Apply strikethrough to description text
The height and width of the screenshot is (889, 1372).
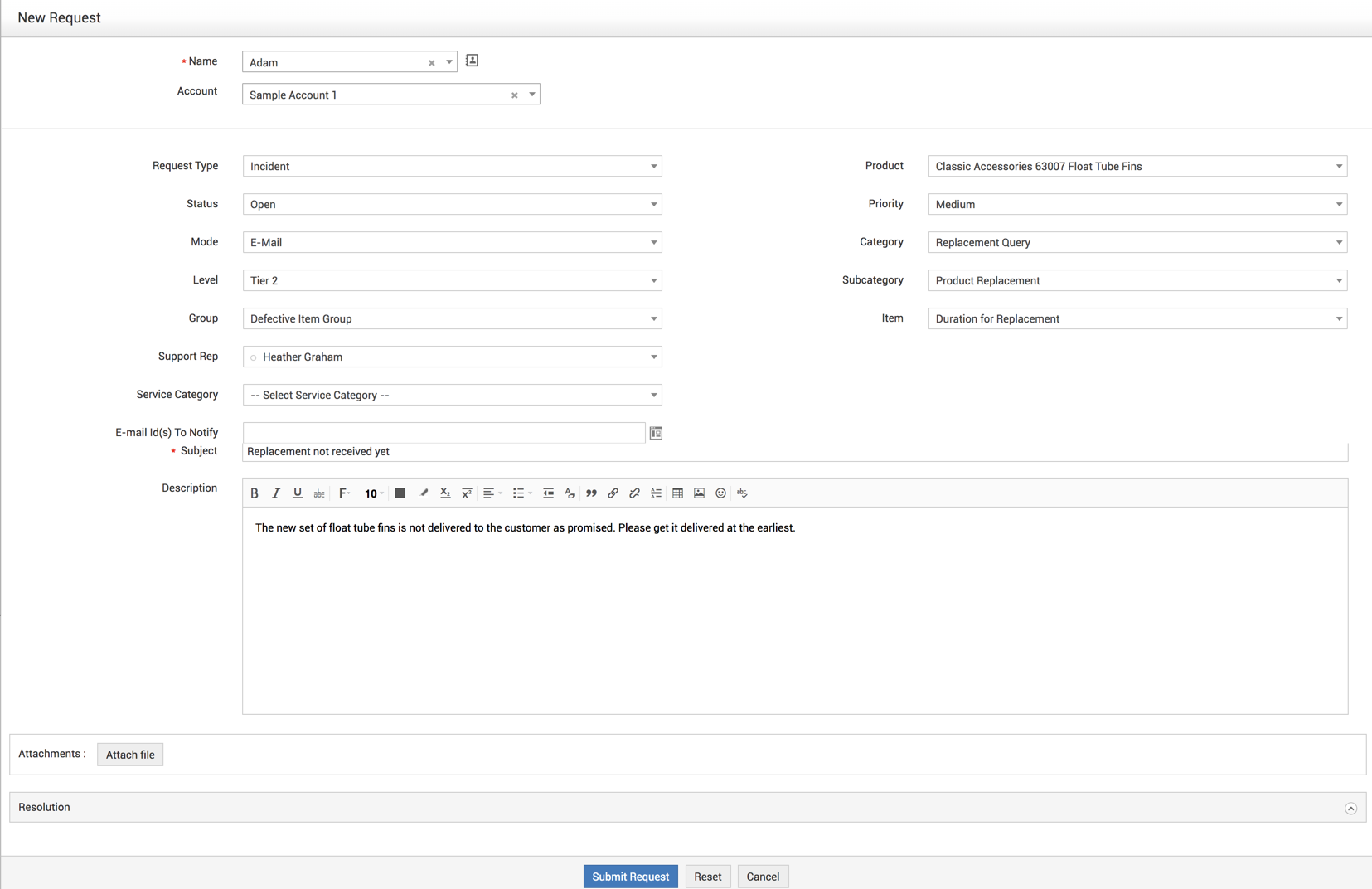point(319,493)
